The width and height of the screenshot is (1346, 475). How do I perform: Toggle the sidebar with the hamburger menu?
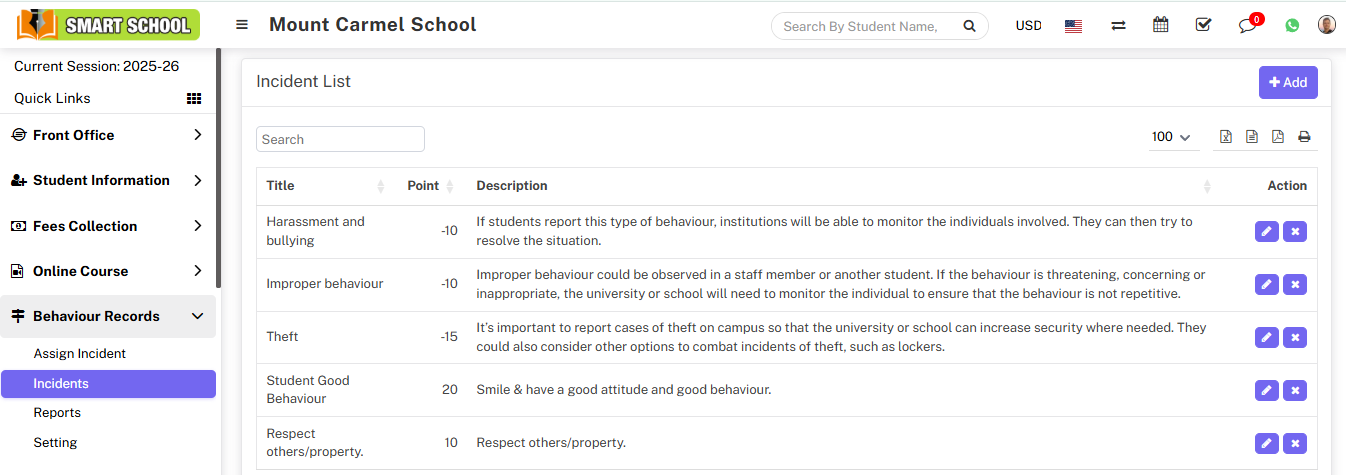click(242, 25)
